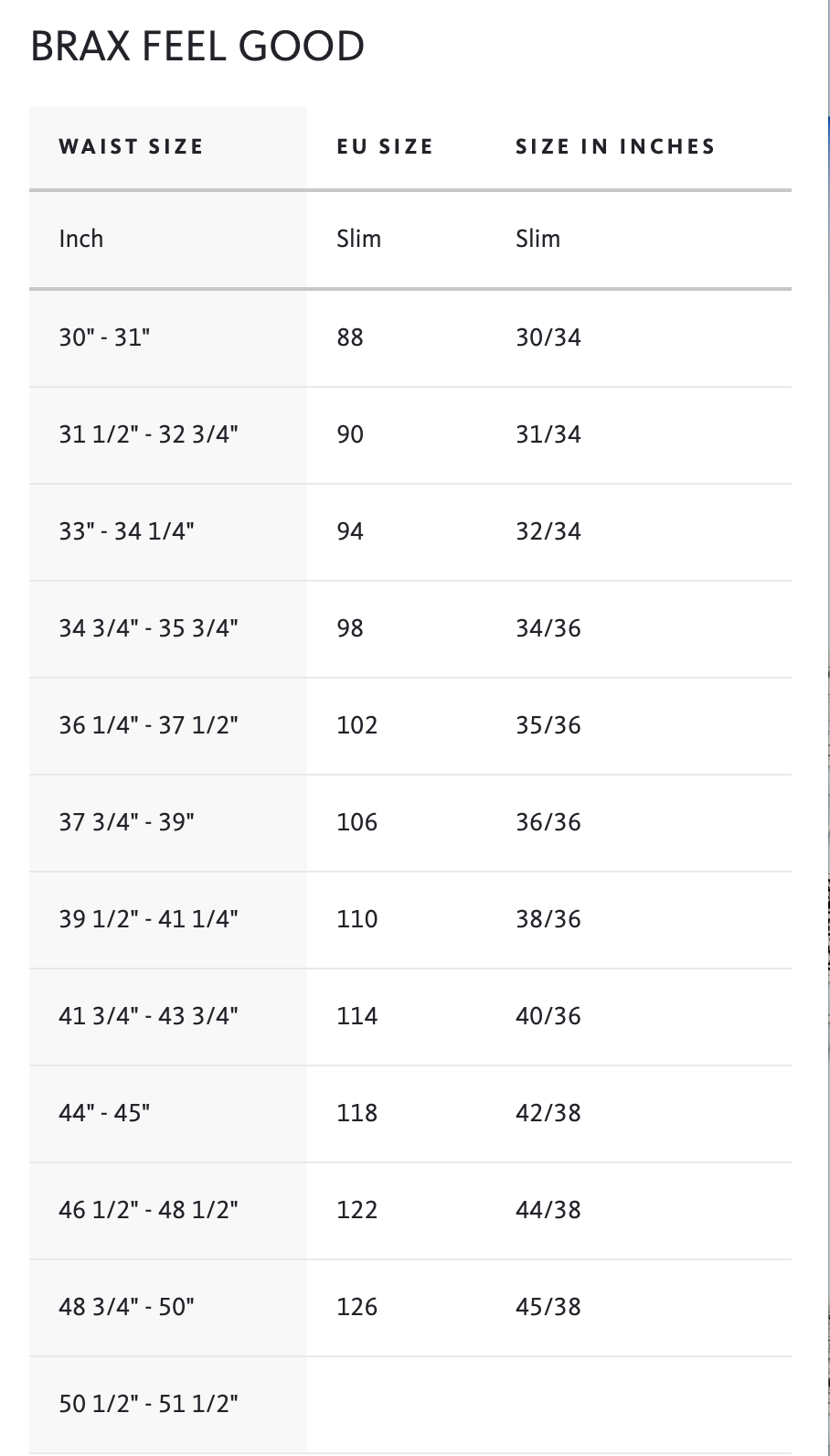830x1456 pixels.
Task: Select the 30" - 31" waist row
Action: 104,337
